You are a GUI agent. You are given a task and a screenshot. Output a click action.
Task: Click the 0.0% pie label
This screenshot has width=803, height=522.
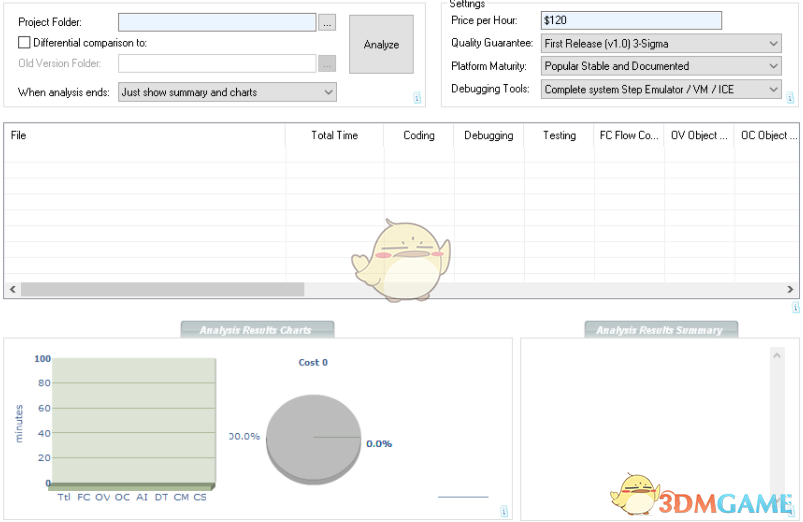(379, 444)
